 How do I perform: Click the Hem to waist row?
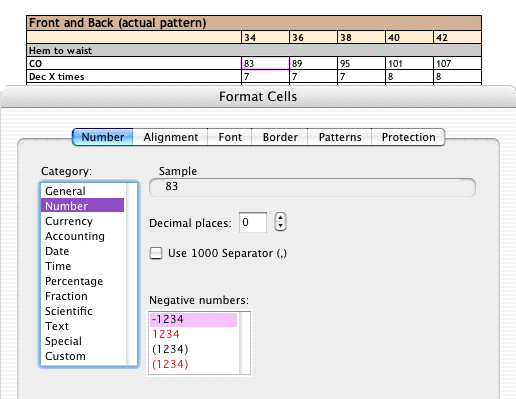[254, 50]
